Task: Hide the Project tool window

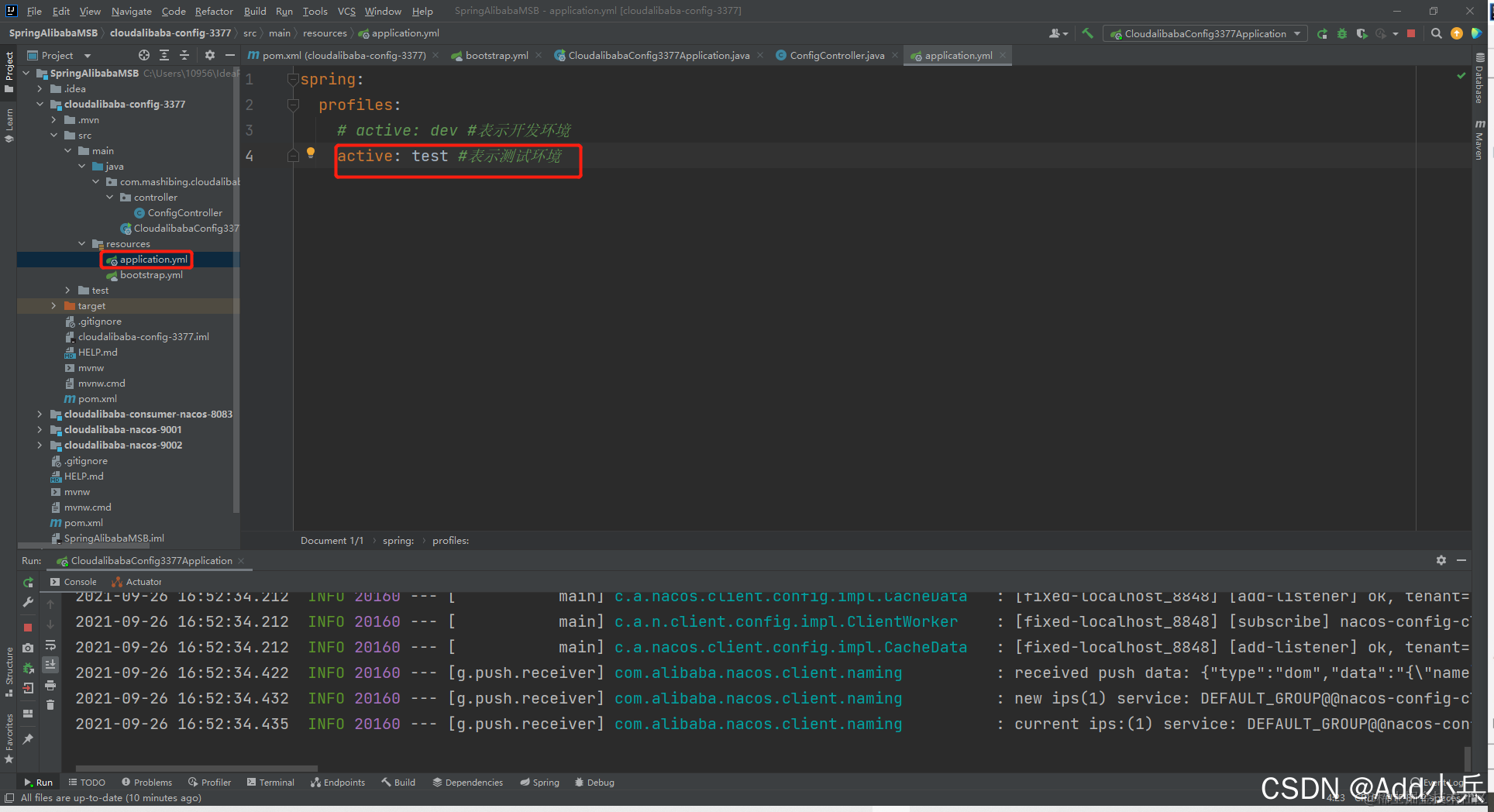Action: pyautogui.click(x=230, y=55)
